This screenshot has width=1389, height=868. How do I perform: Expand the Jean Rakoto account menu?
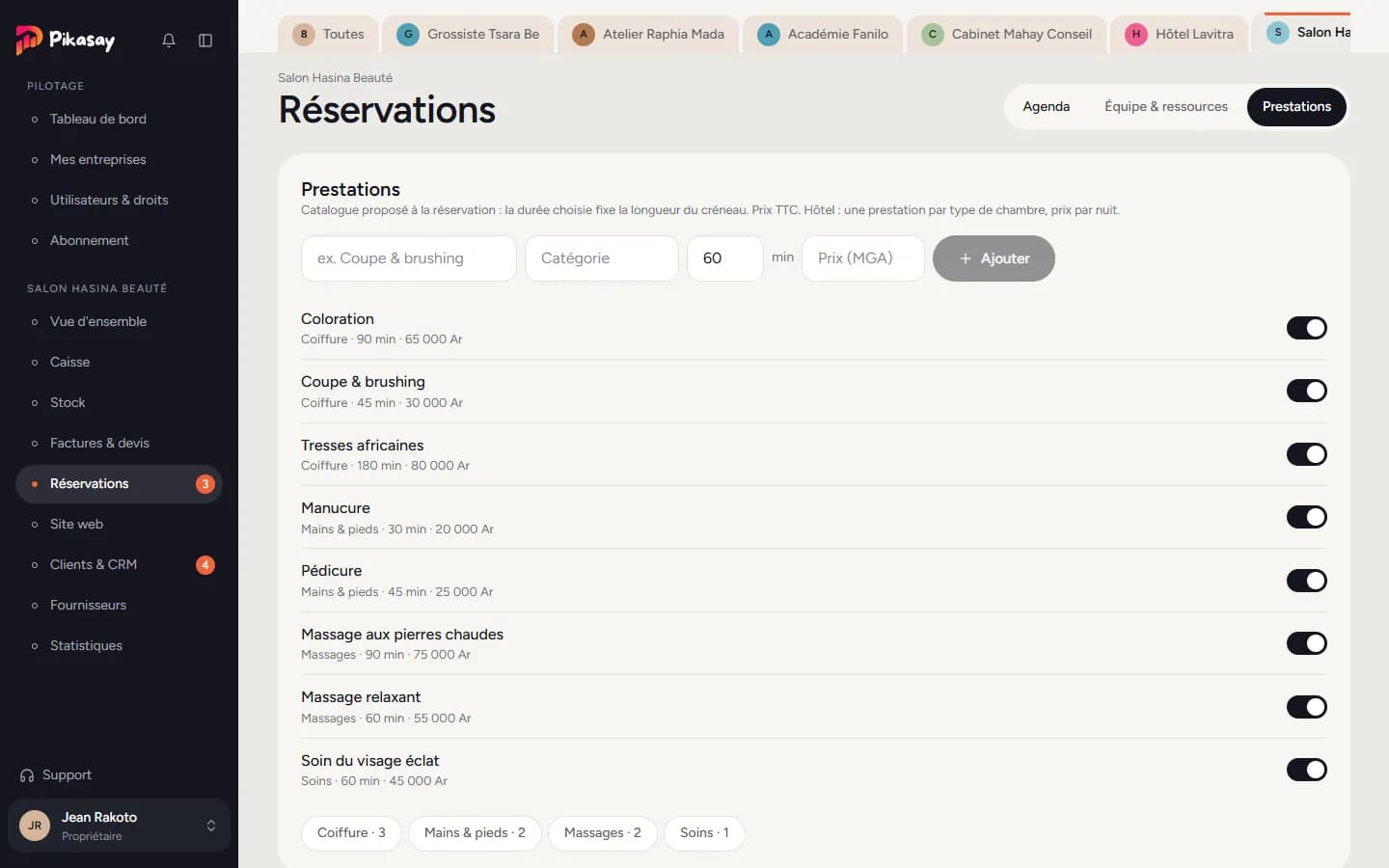click(119, 826)
